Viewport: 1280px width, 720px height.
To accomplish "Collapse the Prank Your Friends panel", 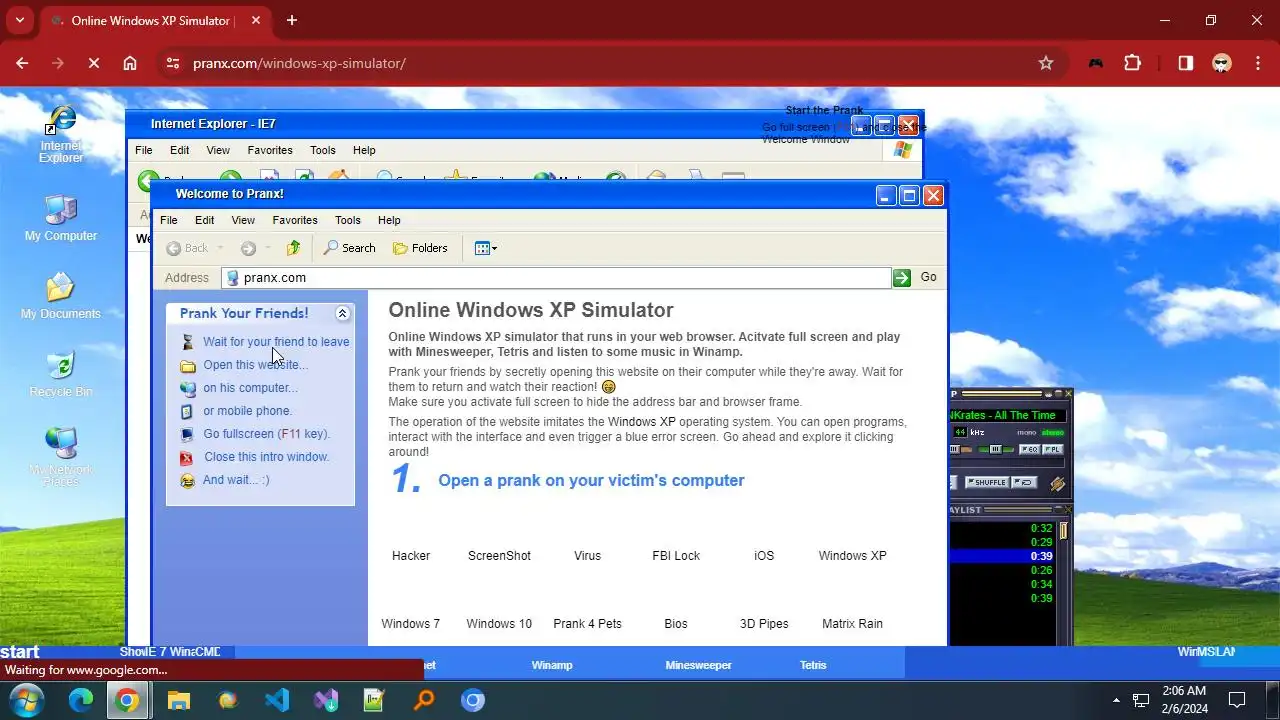I will (342, 313).
